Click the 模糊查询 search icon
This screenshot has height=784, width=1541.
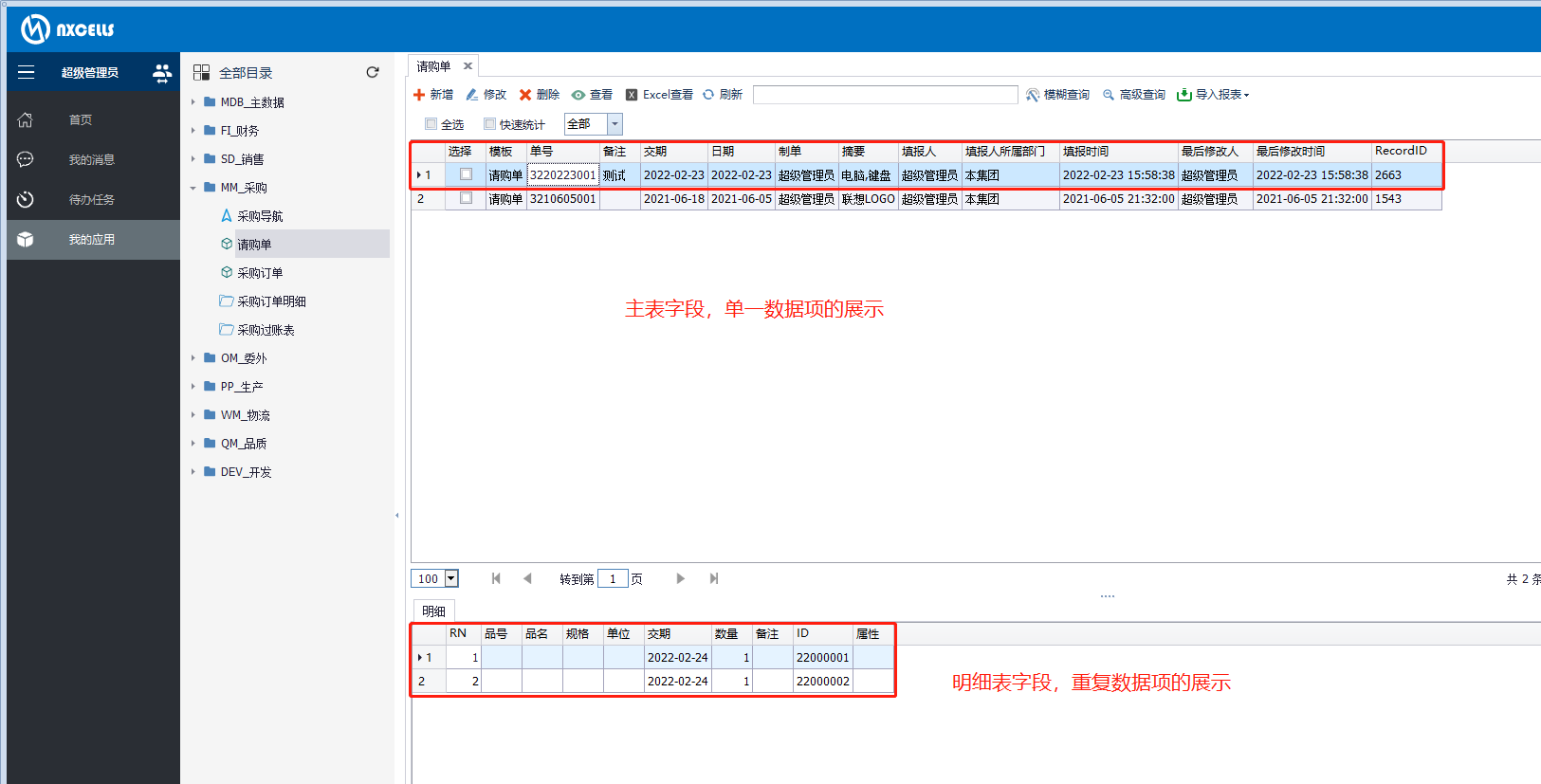click(x=1033, y=95)
